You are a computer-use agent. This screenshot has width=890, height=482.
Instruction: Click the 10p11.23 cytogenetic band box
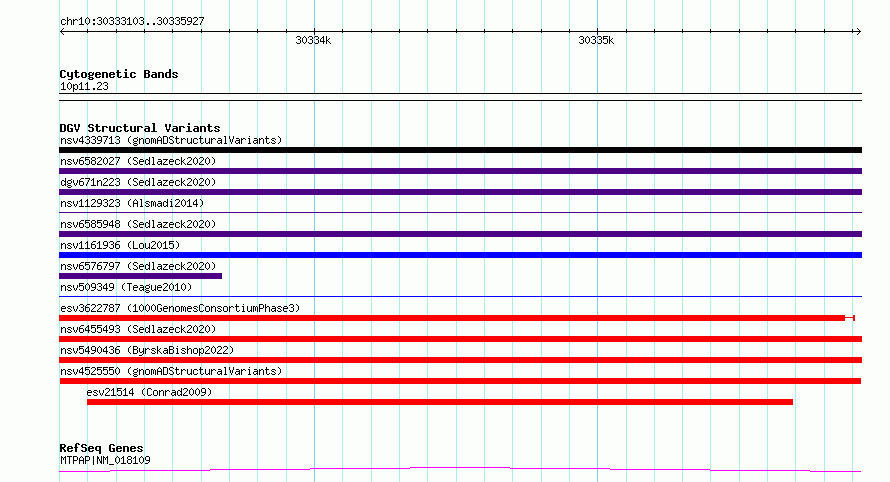click(x=460, y=97)
